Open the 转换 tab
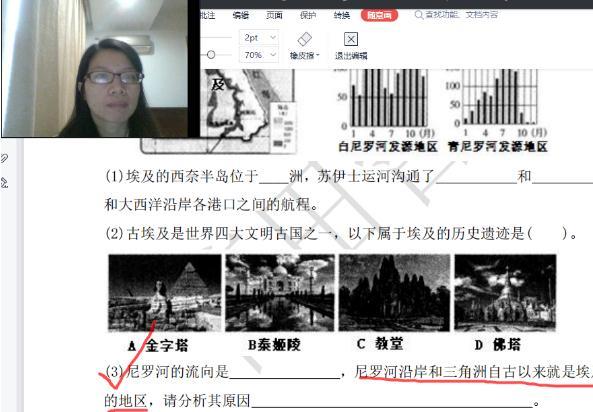The width and height of the screenshot is (593, 412). coord(342,15)
